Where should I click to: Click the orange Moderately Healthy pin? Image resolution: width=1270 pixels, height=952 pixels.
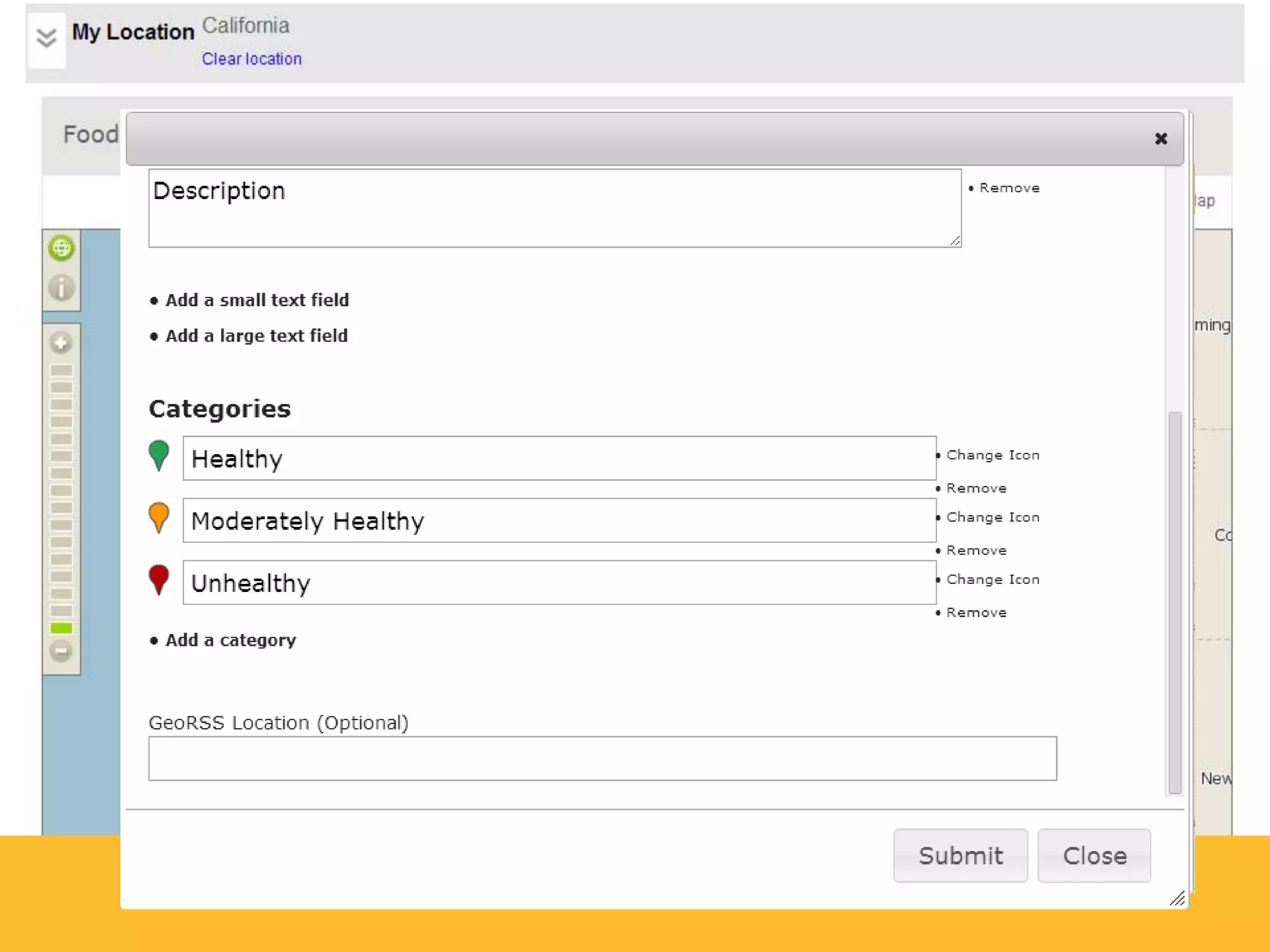pyautogui.click(x=159, y=517)
